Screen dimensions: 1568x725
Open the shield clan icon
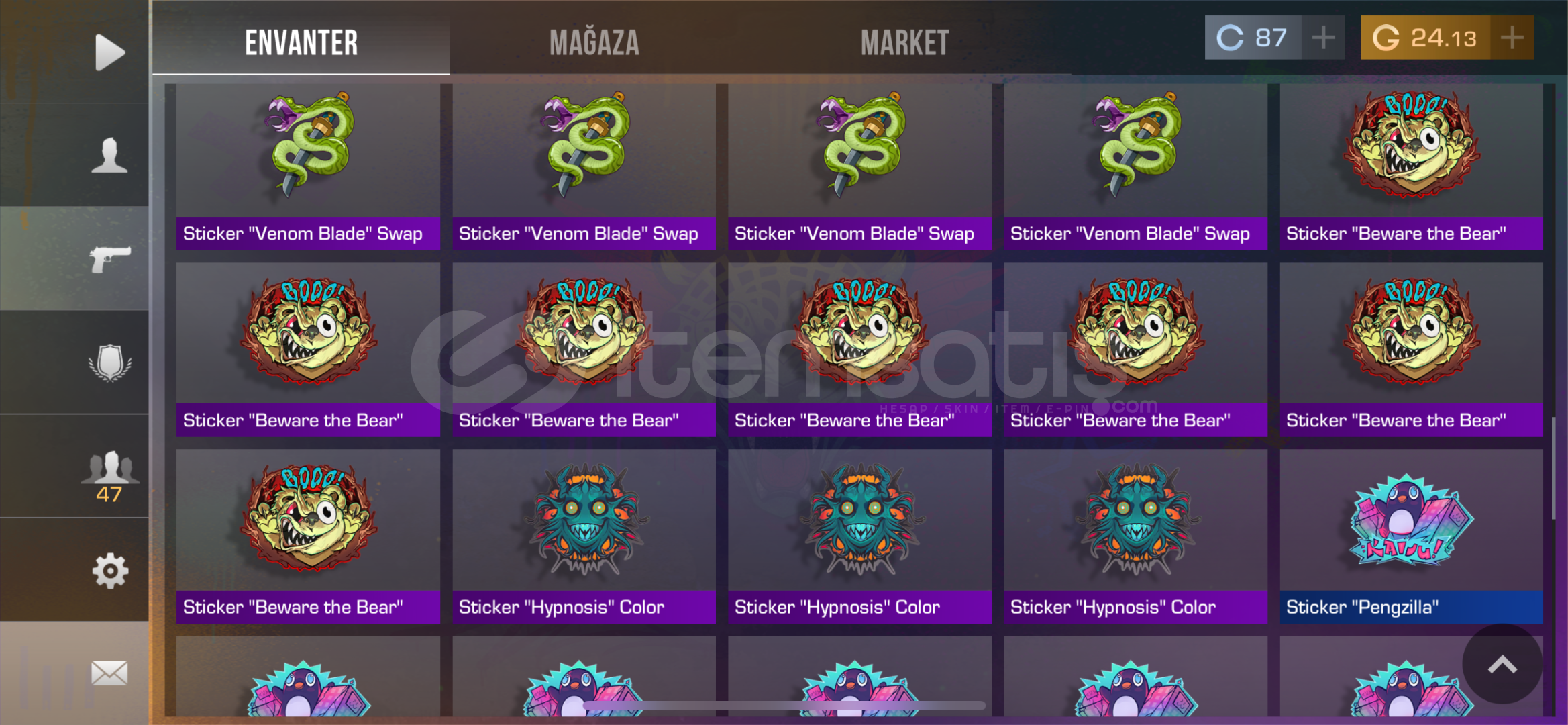[110, 363]
